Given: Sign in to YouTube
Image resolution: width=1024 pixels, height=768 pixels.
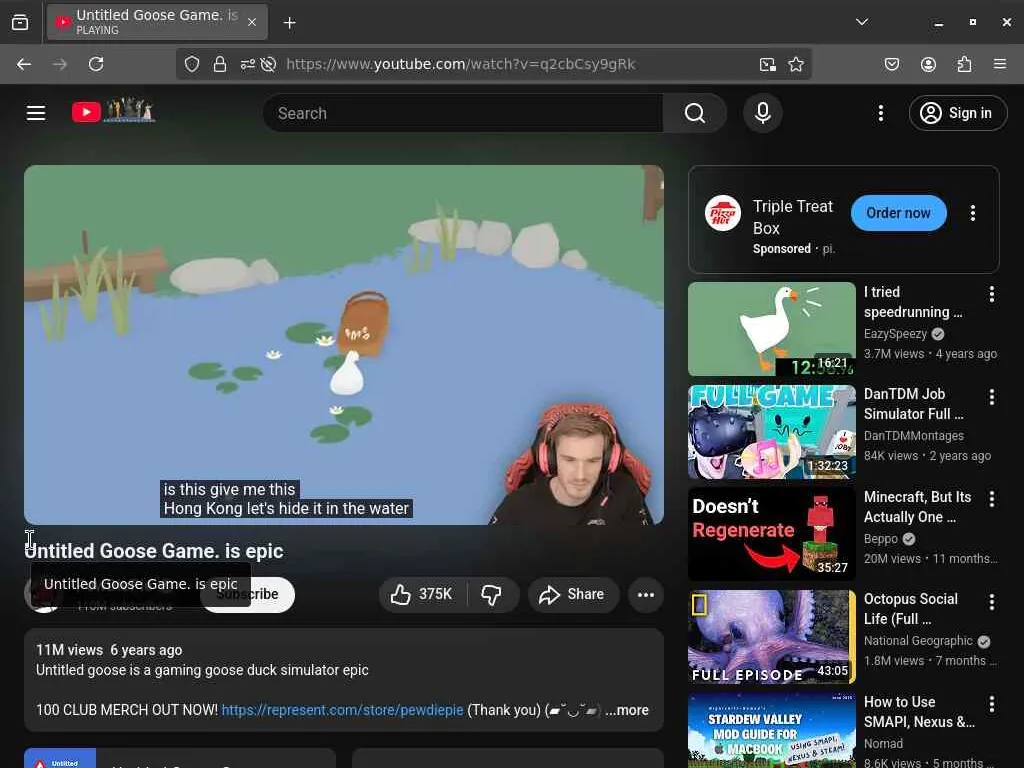Looking at the screenshot, I should point(957,113).
